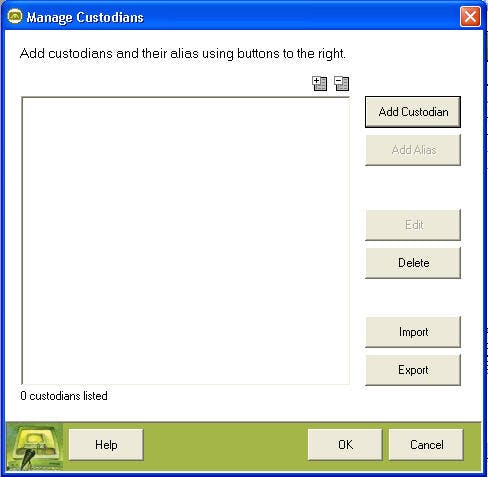Confirm changes with OK
The image size is (488, 477).
tap(345, 445)
